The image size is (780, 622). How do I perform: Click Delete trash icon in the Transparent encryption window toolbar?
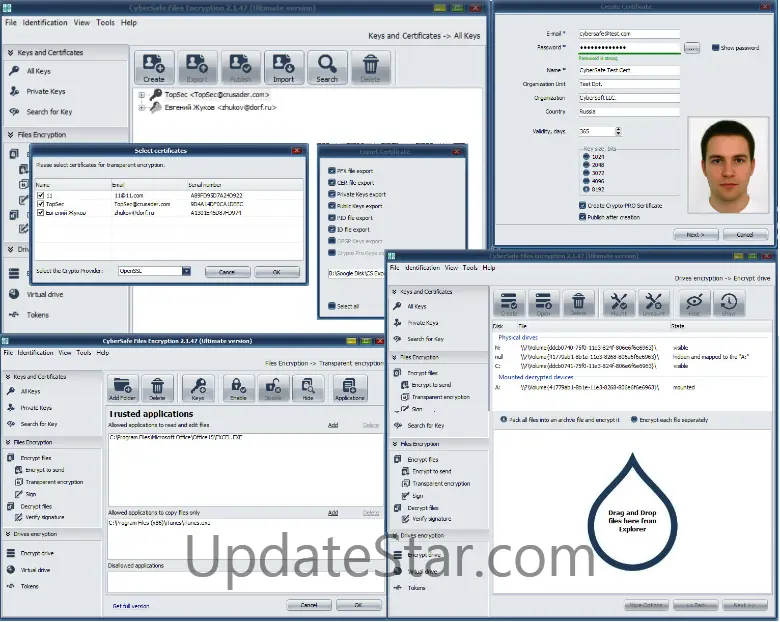click(x=157, y=388)
